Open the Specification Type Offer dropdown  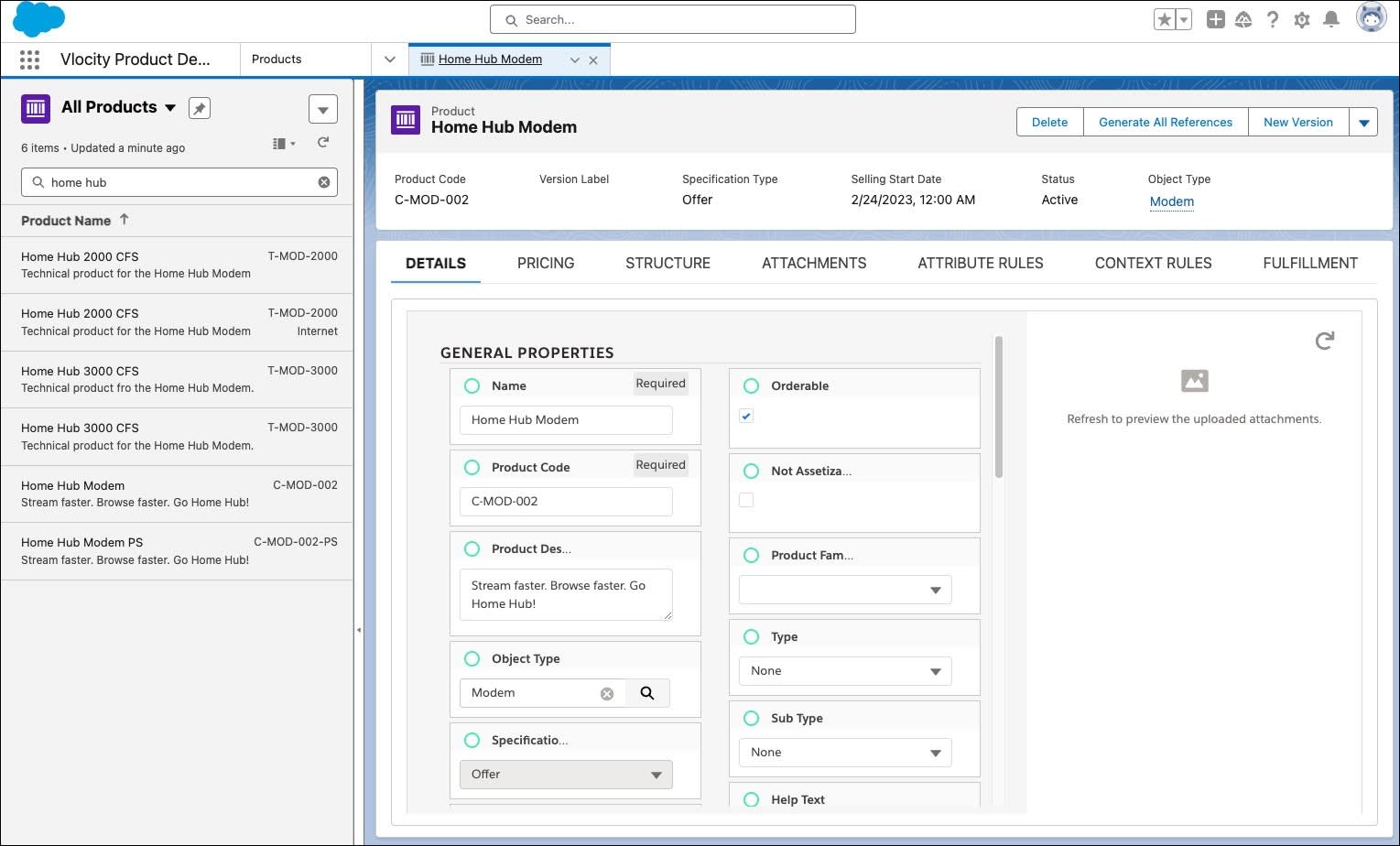pos(566,775)
